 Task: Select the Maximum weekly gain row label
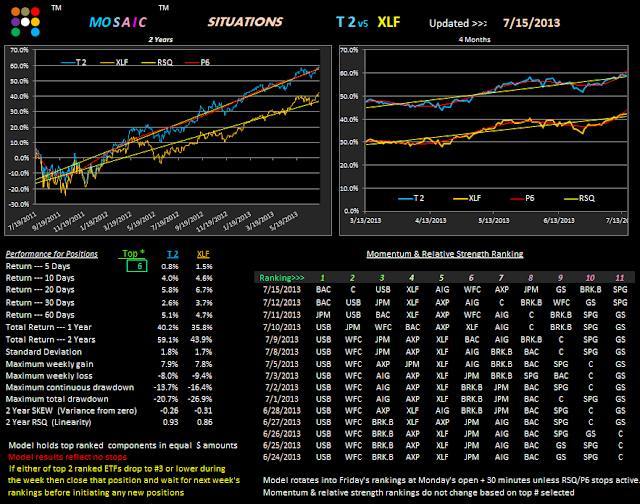click(x=49, y=364)
